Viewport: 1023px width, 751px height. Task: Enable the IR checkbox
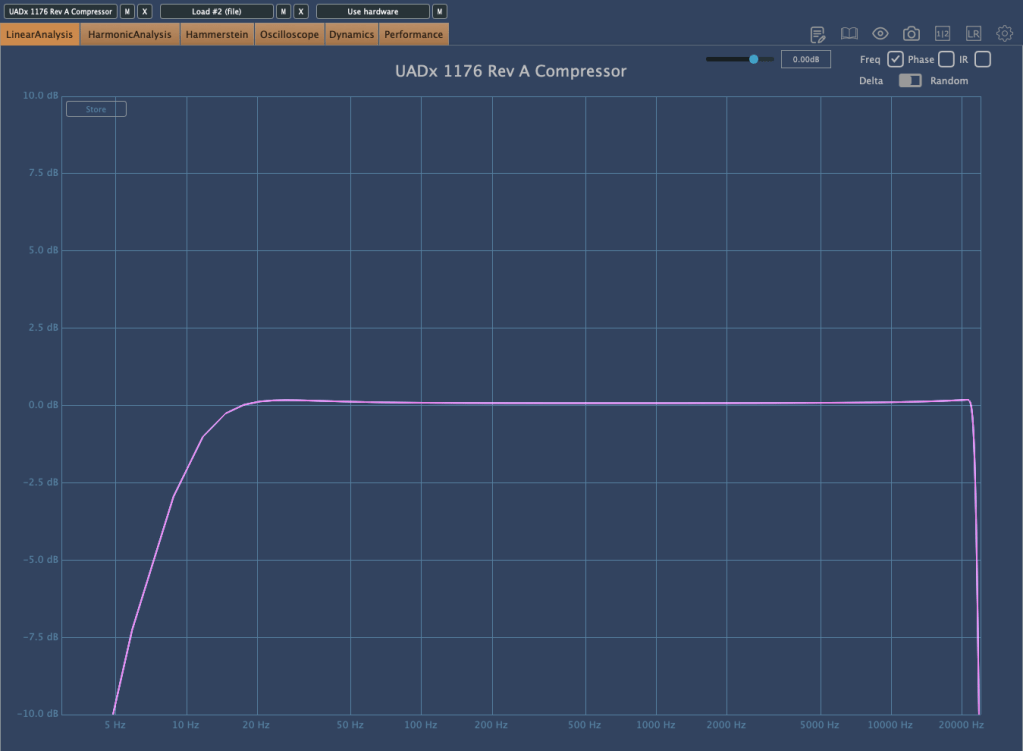982,60
